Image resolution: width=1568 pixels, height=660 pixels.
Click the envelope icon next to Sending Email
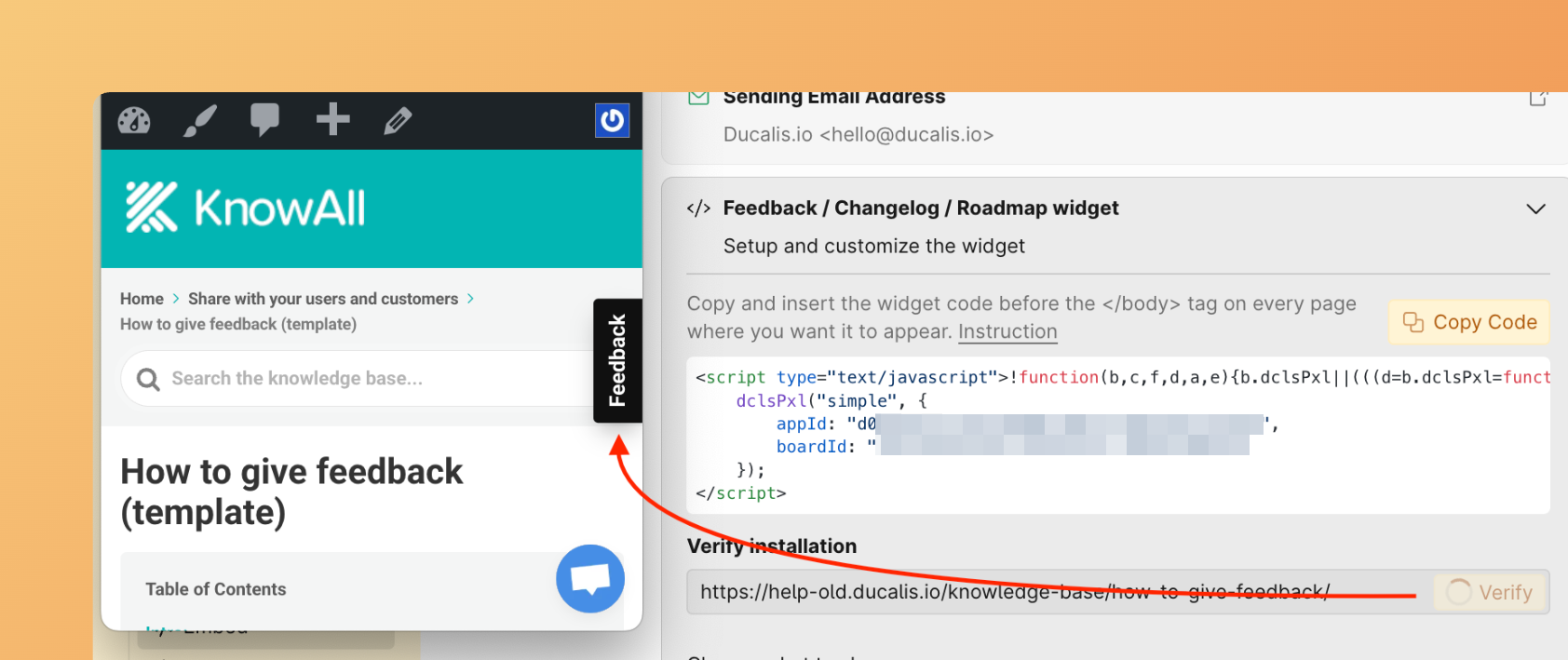pyautogui.click(x=698, y=97)
